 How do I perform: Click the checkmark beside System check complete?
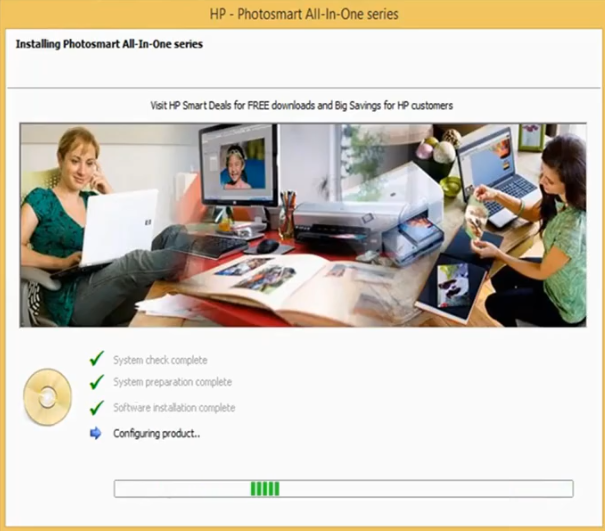coord(96,359)
